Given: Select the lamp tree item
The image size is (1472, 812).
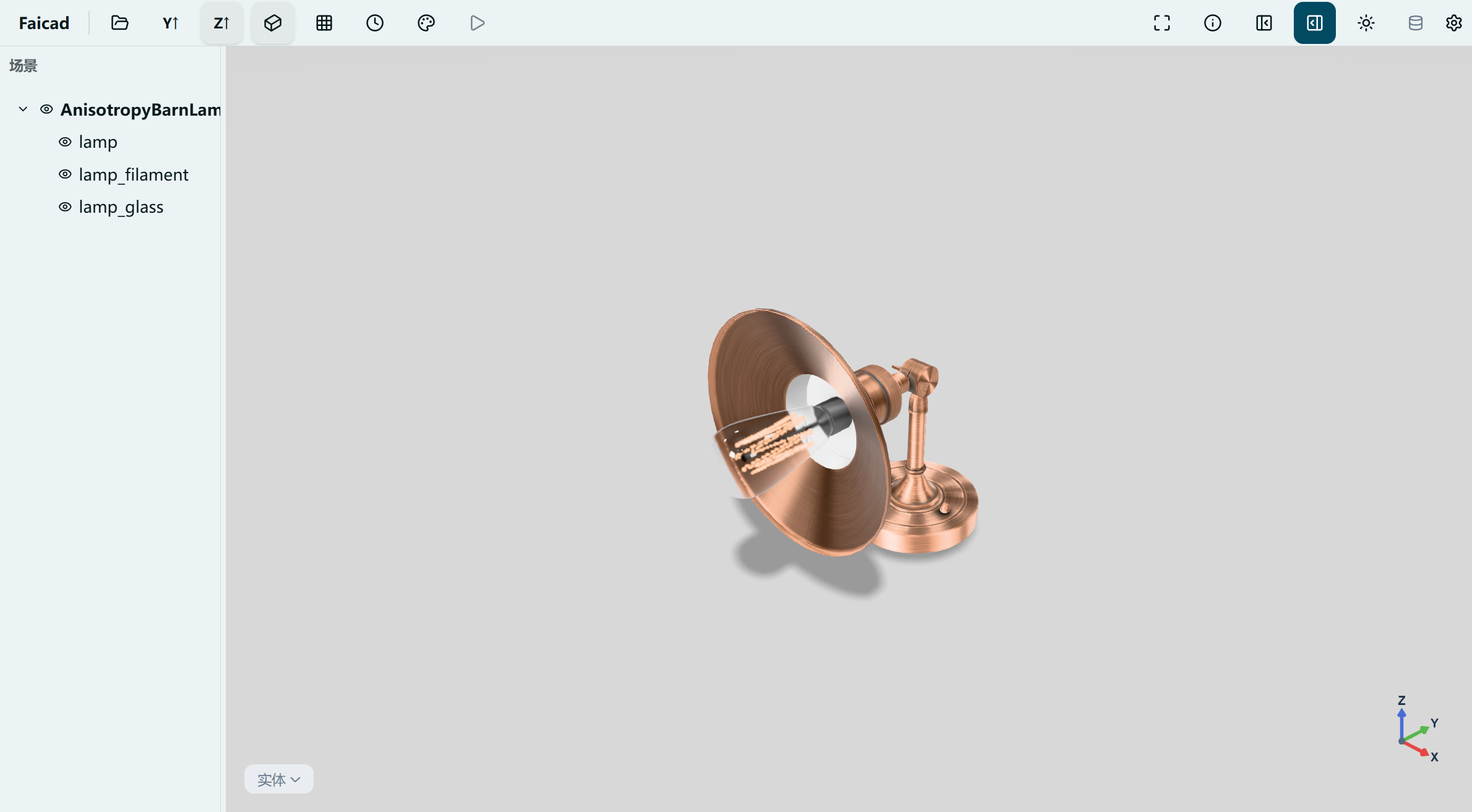Looking at the screenshot, I should click(98, 142).
